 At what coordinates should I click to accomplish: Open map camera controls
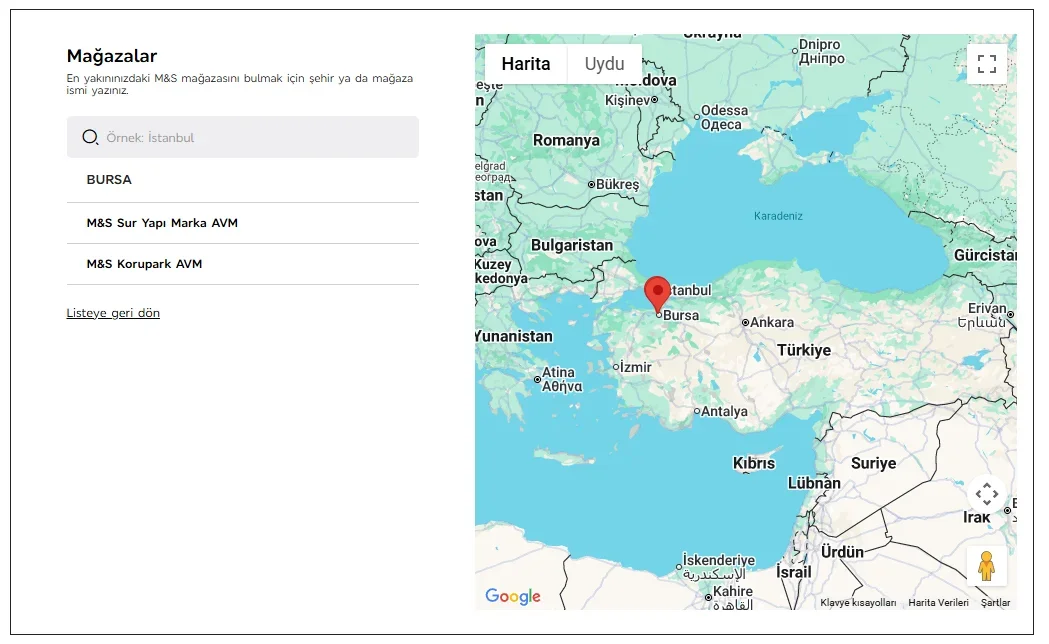pyautogui.click(x=986, y=493)
